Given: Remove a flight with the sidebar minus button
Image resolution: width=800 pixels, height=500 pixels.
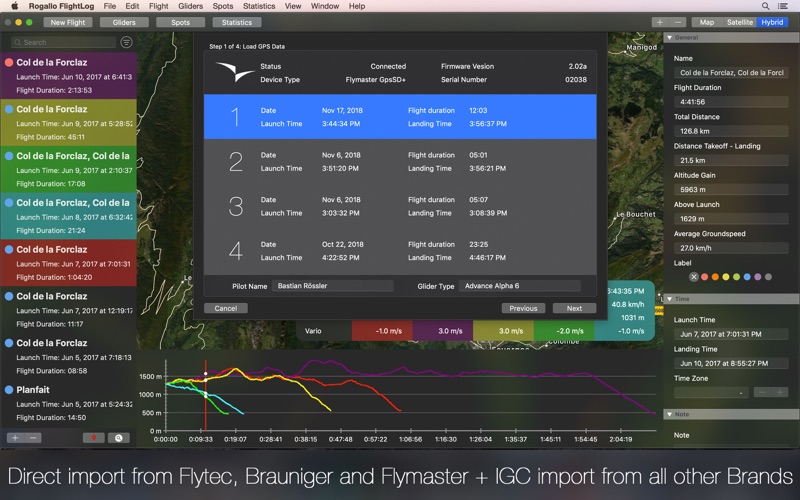Looking at the screenshot, I should point(33,438).
